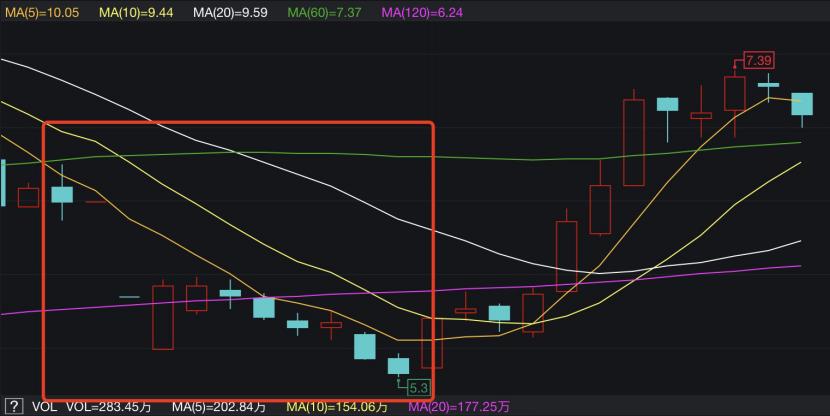Click the 5.3 low price marker

419,388
